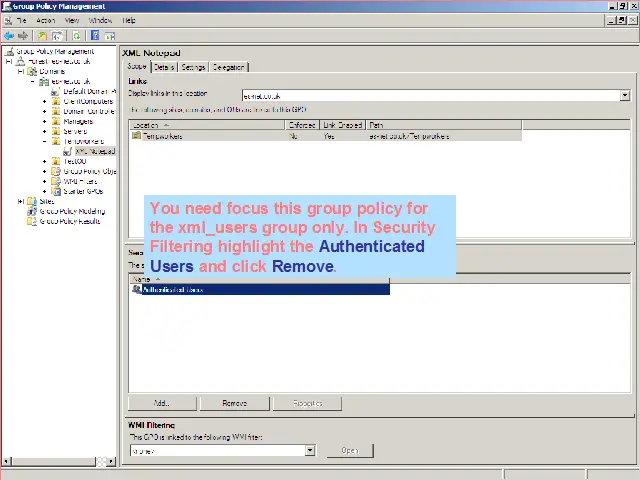
Task: Collapse the Tempworkers OU node
Action: pos(44,141)
